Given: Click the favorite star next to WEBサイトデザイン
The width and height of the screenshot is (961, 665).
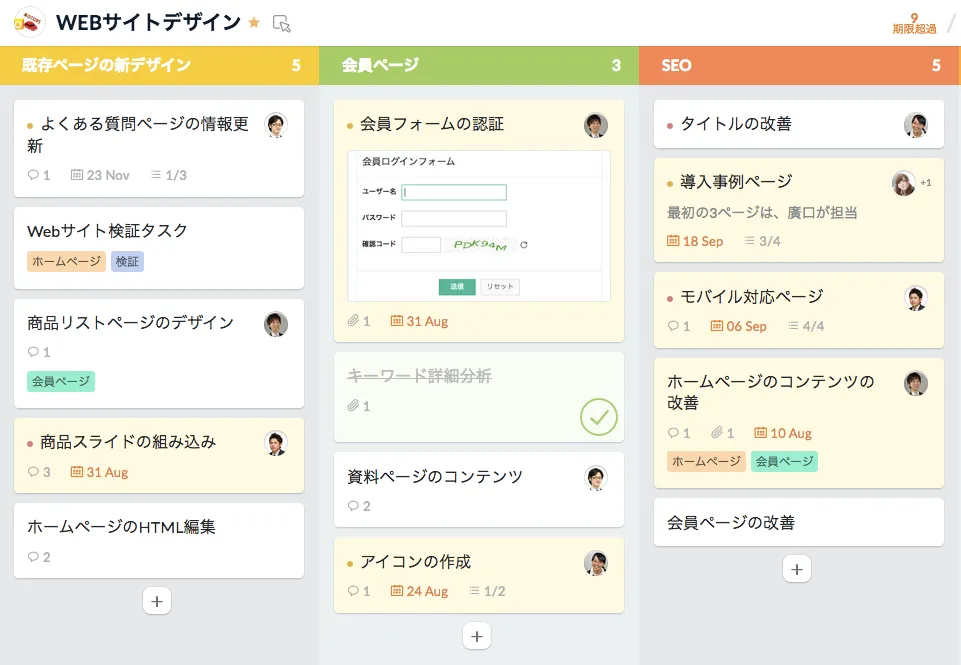Looking at the screenshot, I should (254, 22).
